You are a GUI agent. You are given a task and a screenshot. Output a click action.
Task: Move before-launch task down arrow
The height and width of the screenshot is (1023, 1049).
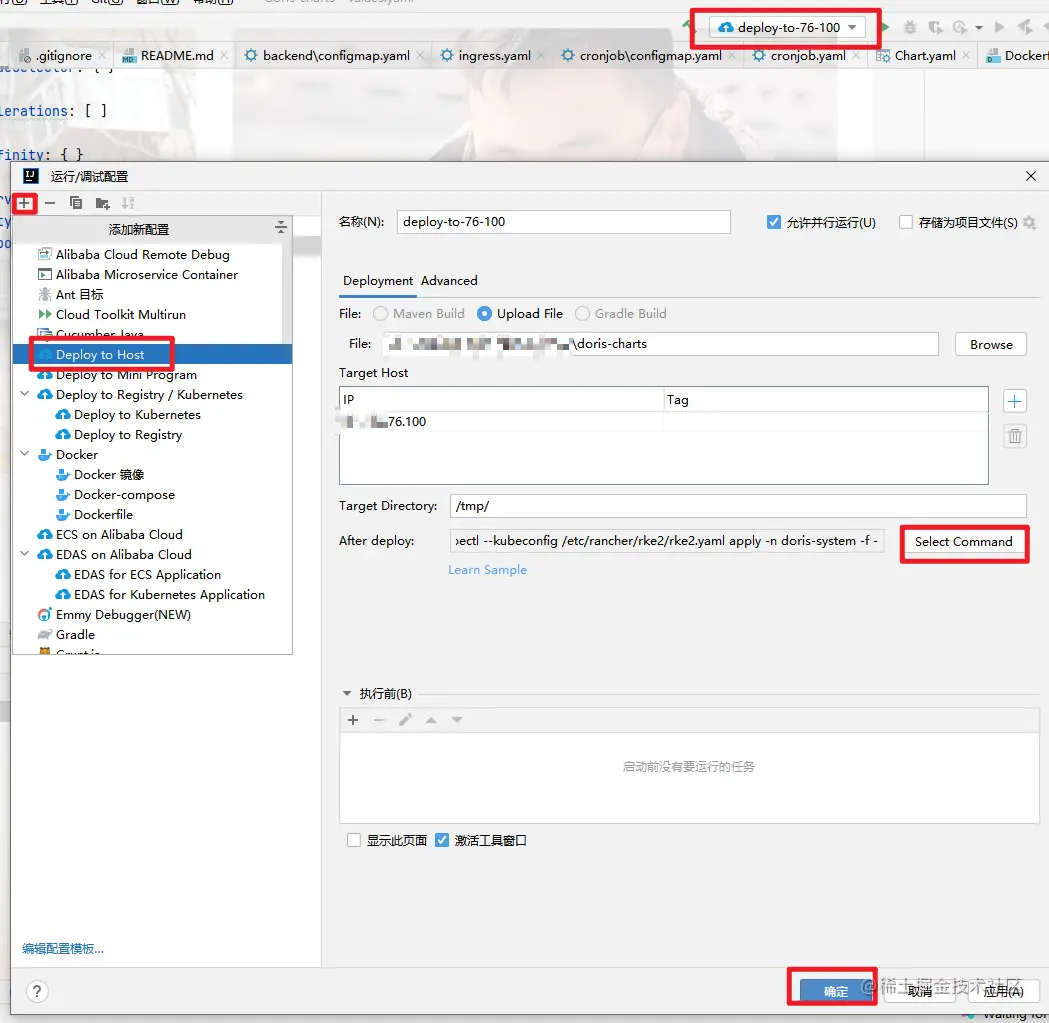457,720
